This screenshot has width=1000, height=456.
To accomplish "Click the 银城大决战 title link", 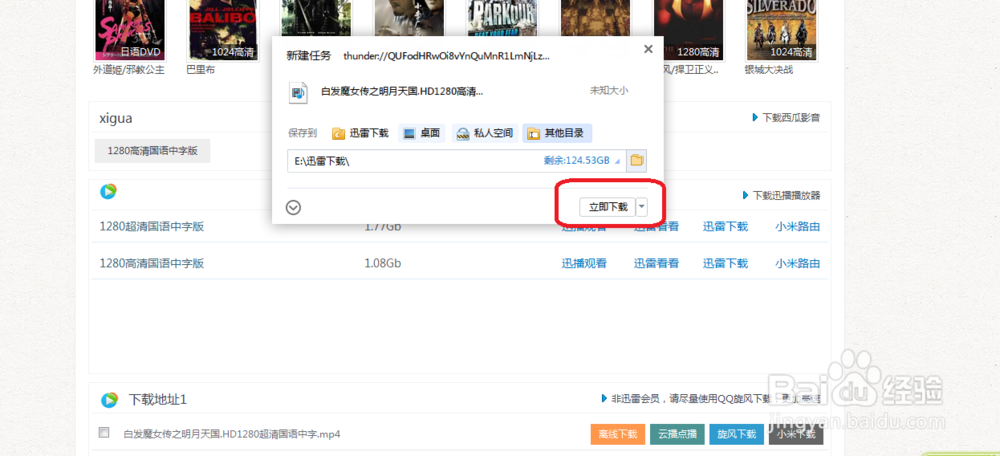I will click(x=768, y=70).
